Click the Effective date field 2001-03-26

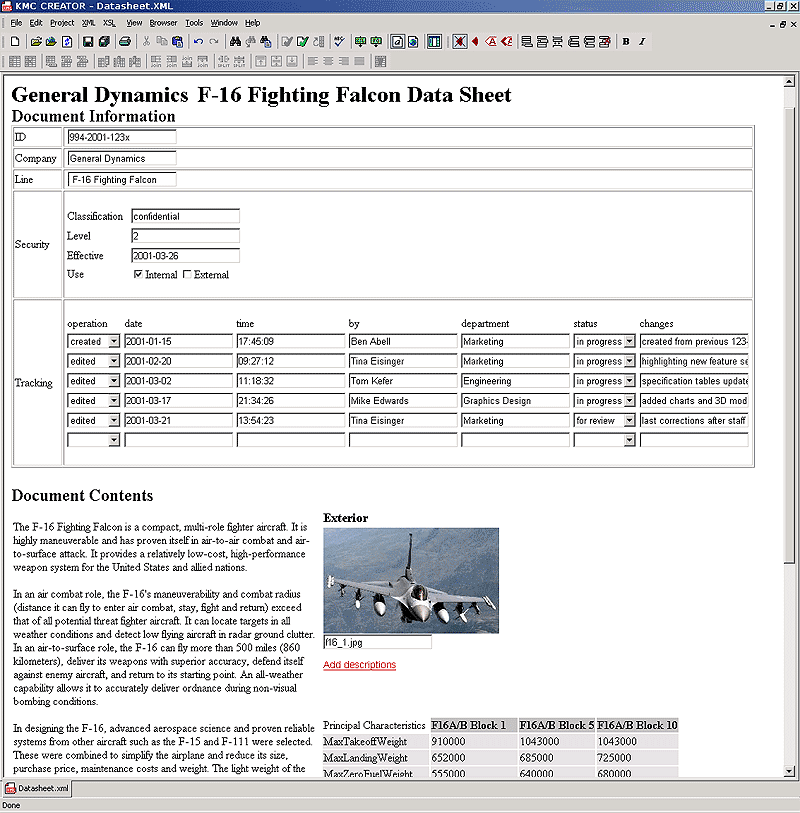[186, 256]
